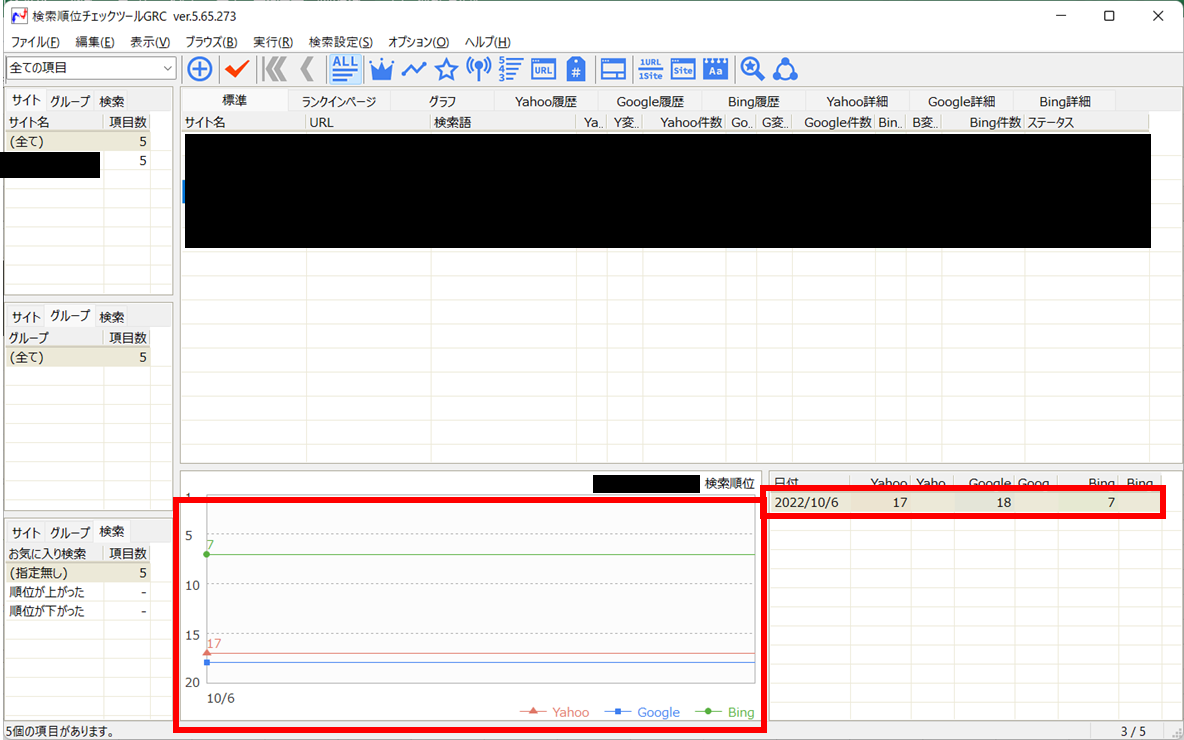Select the 順位が上がった row
This screenshot has height=740, width=1184.
[x=78, y=592]
